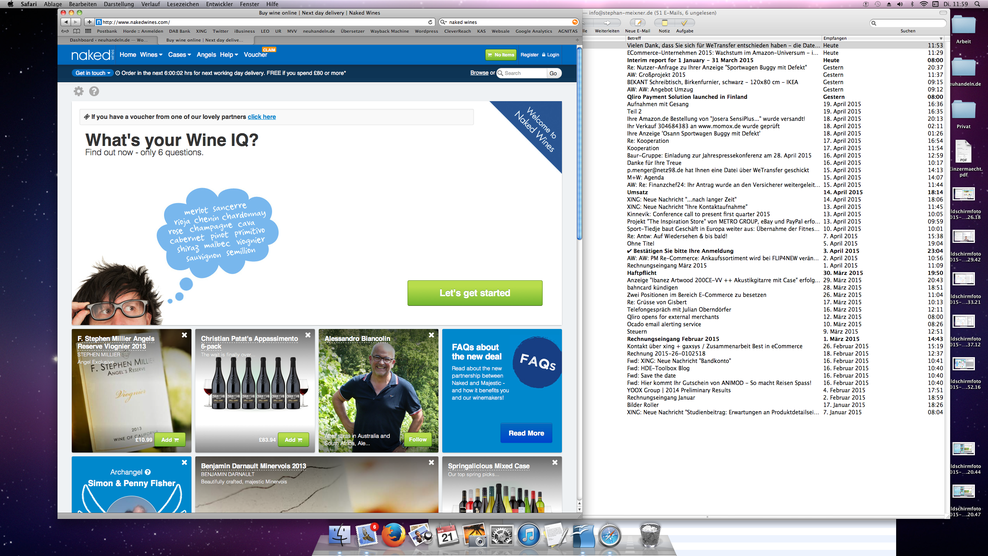
Task: Launch Firefox from the dock
Action: (394, 535)
